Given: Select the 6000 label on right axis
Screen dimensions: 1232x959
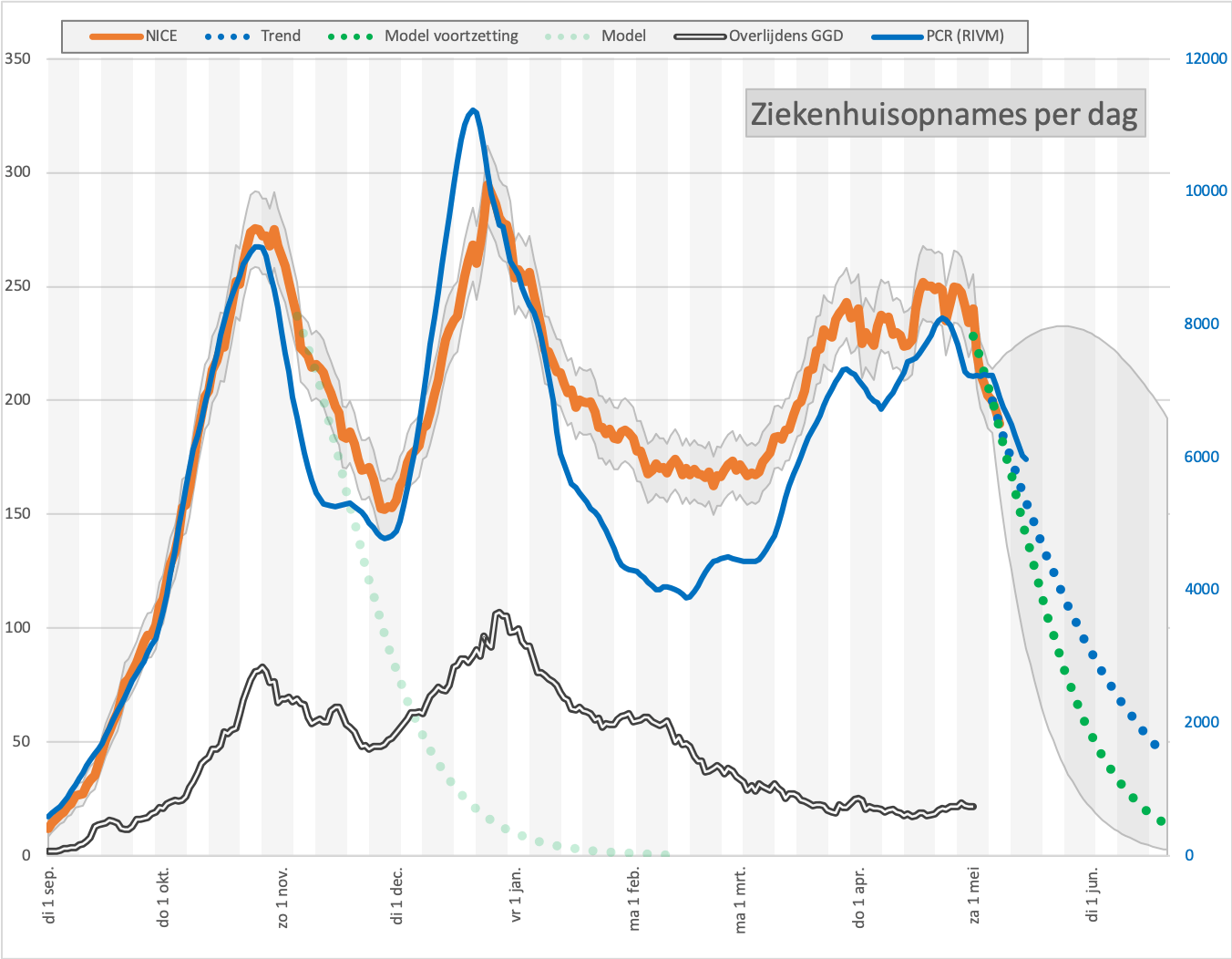Looking at the screenshot, I should click(x=1201, y=457).
